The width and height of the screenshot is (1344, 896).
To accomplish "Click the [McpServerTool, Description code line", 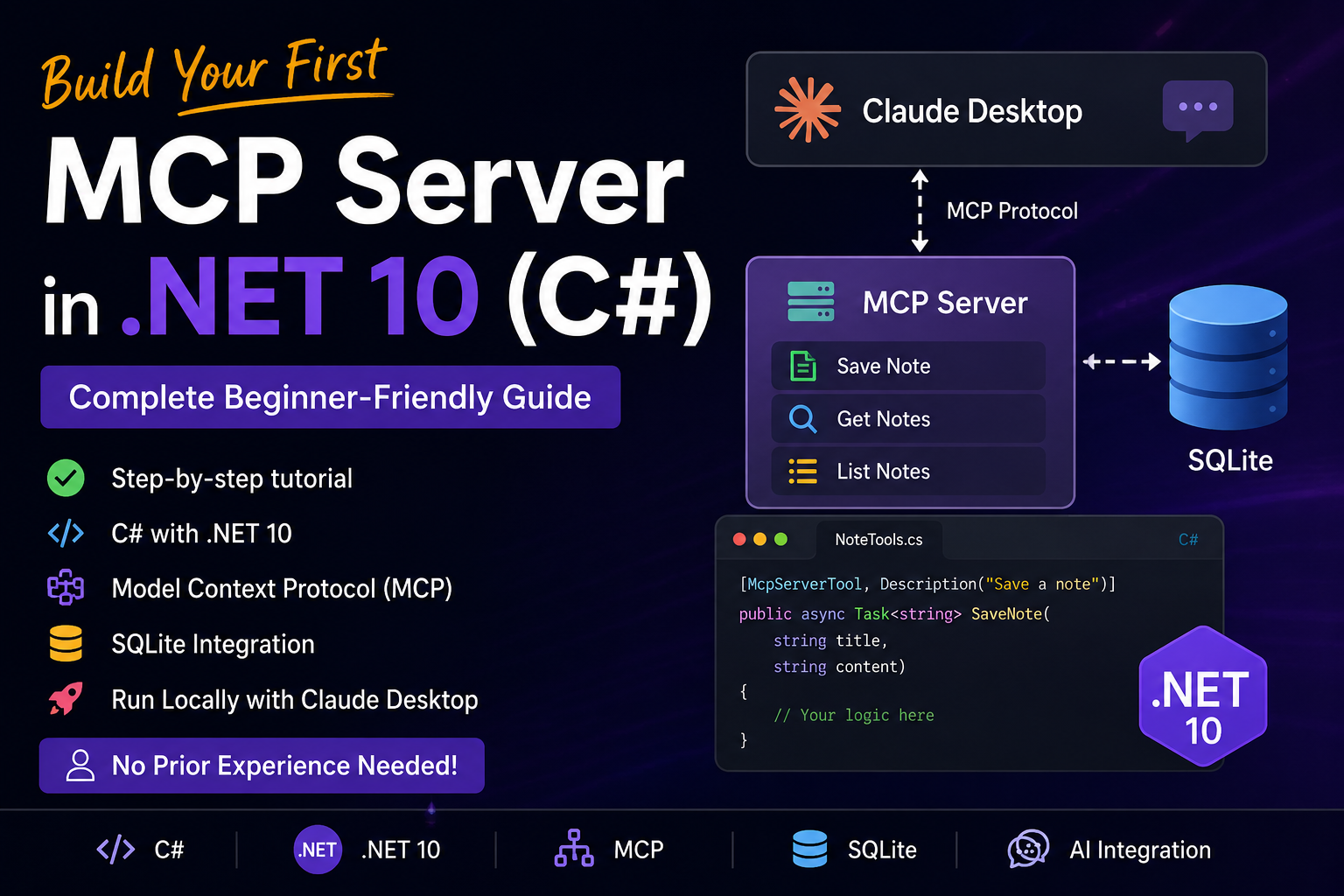I will tap(927, 584).
